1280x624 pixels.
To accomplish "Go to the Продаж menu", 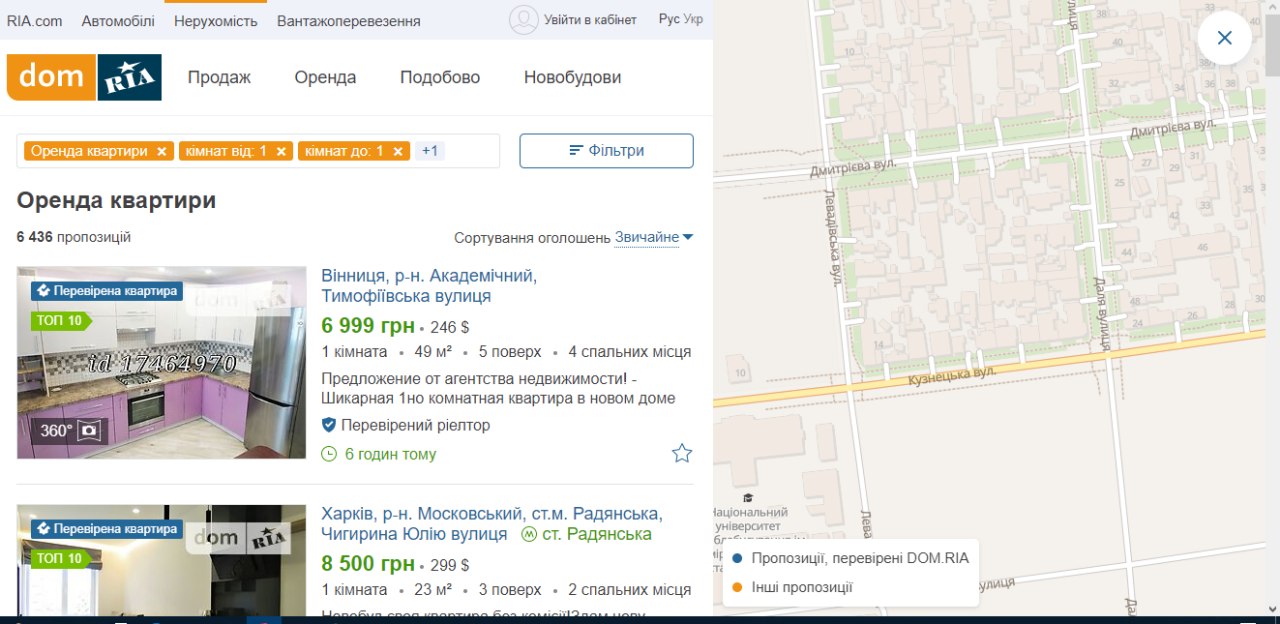I will [x=219, y=77].
